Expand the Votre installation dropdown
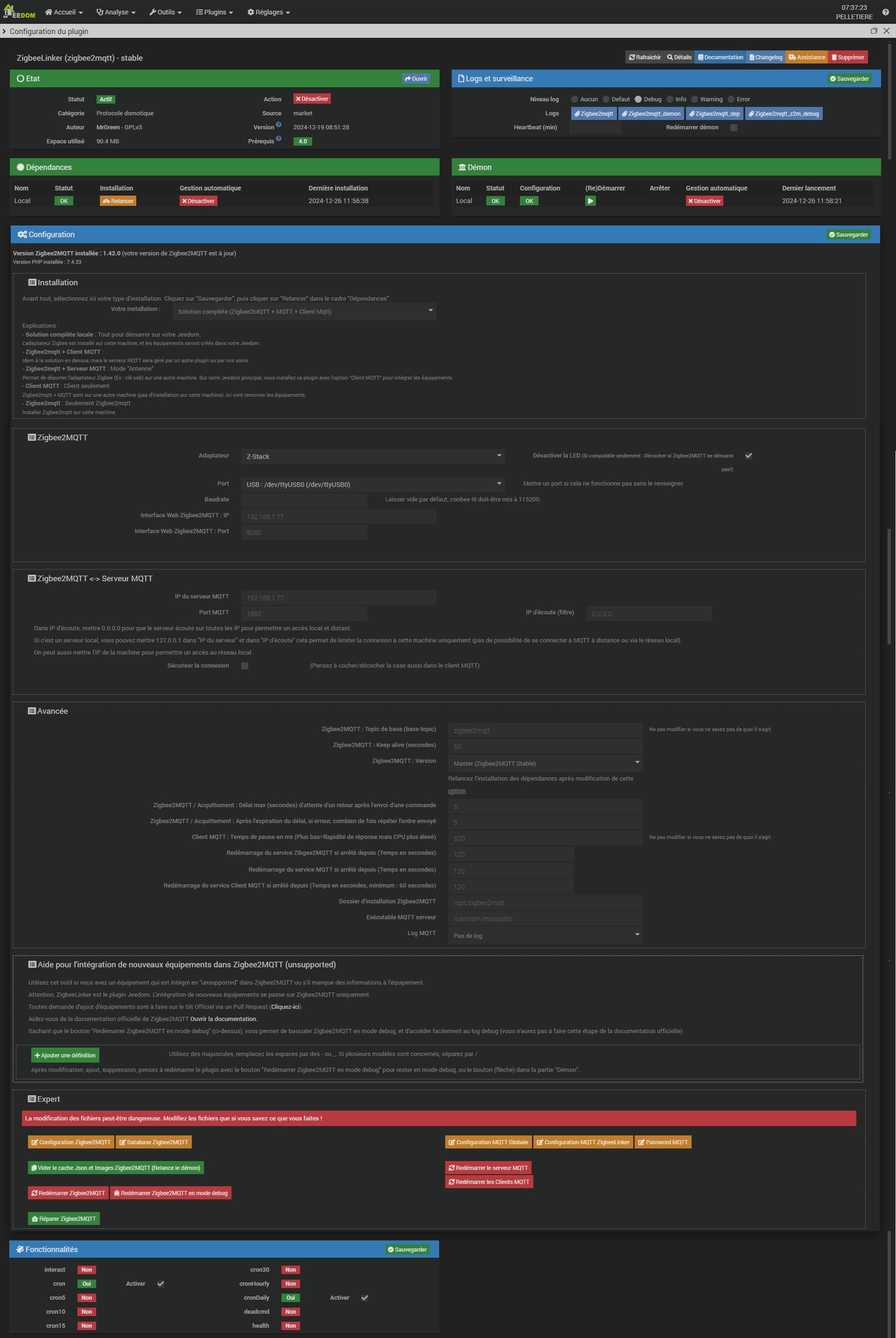Viewport: 896px width, 1338px height. [305, 311]
